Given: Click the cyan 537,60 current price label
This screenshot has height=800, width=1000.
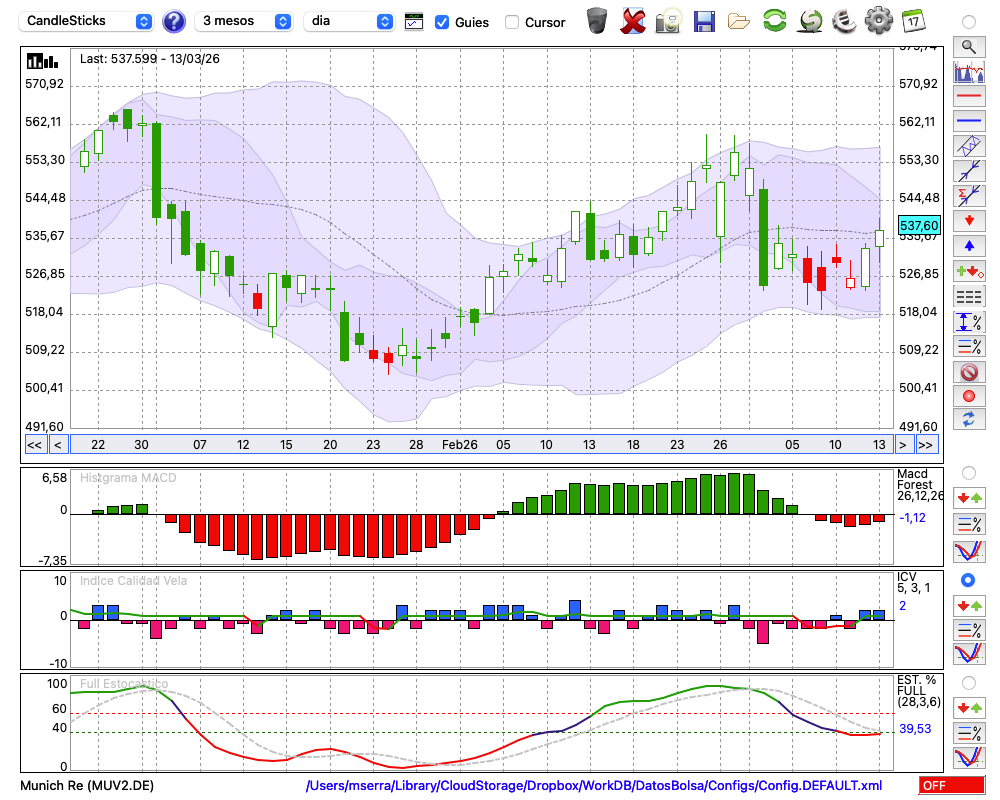Looking at the screenshot, I should coord(919,226).
